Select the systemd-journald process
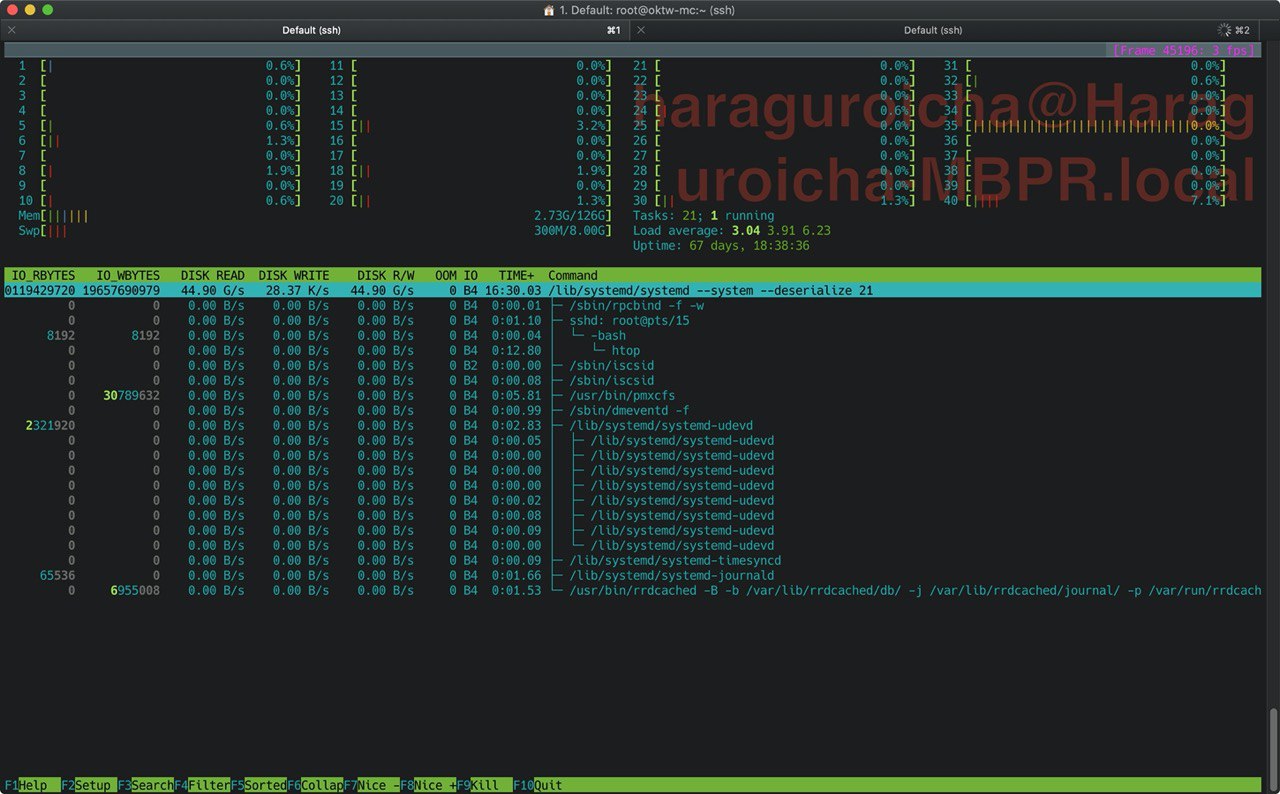Viewport: 1280px width, 794px height. click(x=632, y=575)
